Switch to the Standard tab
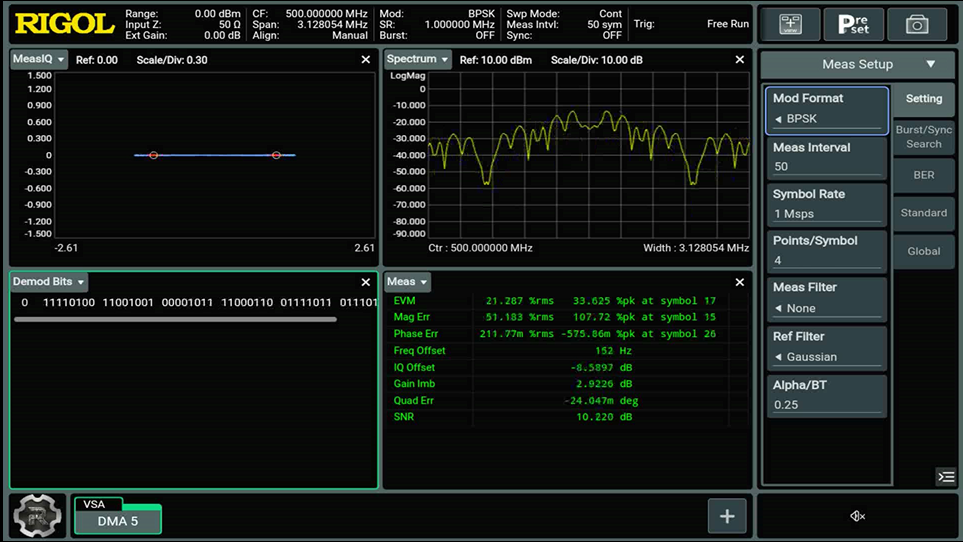Image resolution: width=963 pixels, height=542 pixels. [924, 213]
